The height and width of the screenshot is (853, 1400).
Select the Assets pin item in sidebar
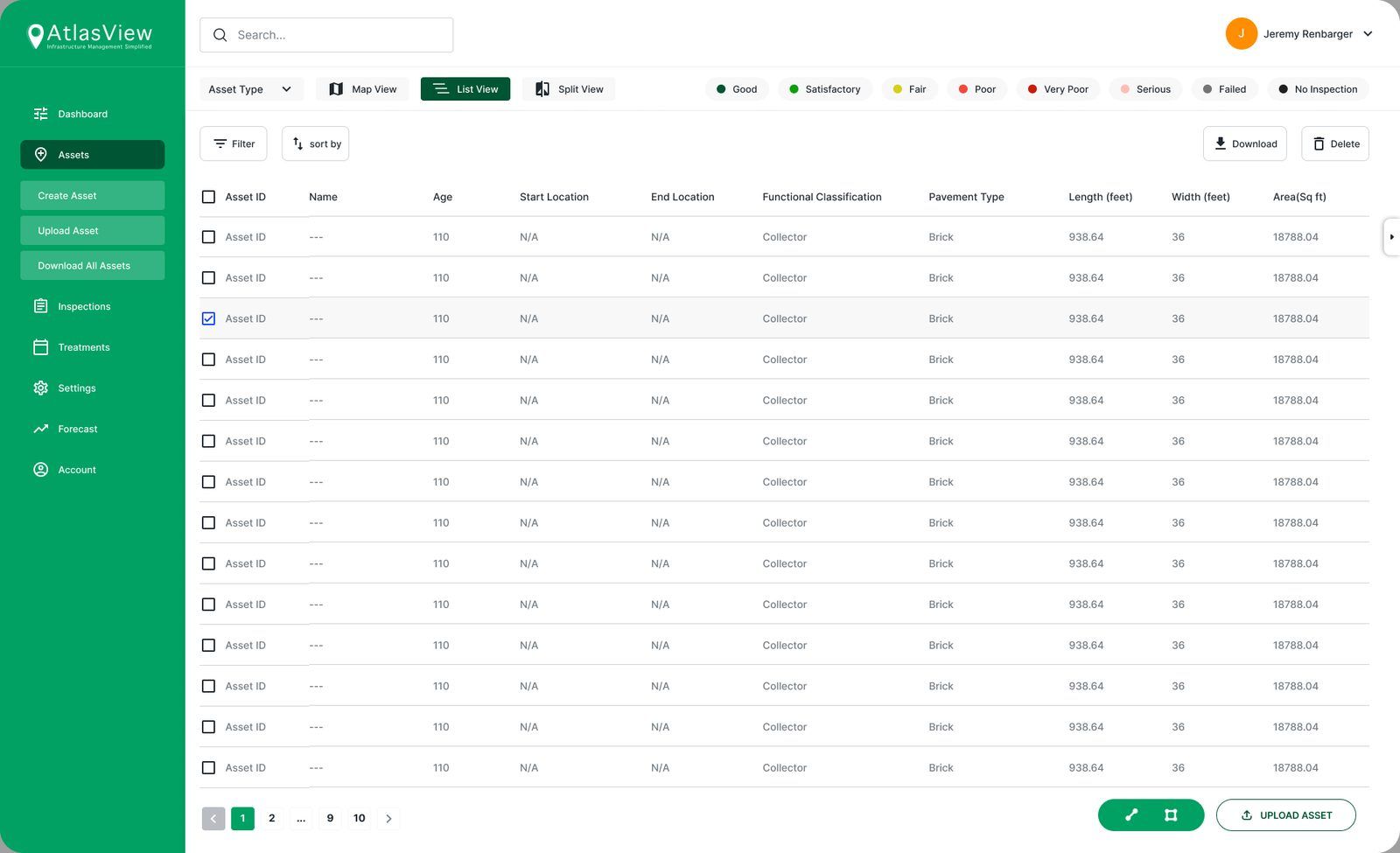(x=92, y=155)
